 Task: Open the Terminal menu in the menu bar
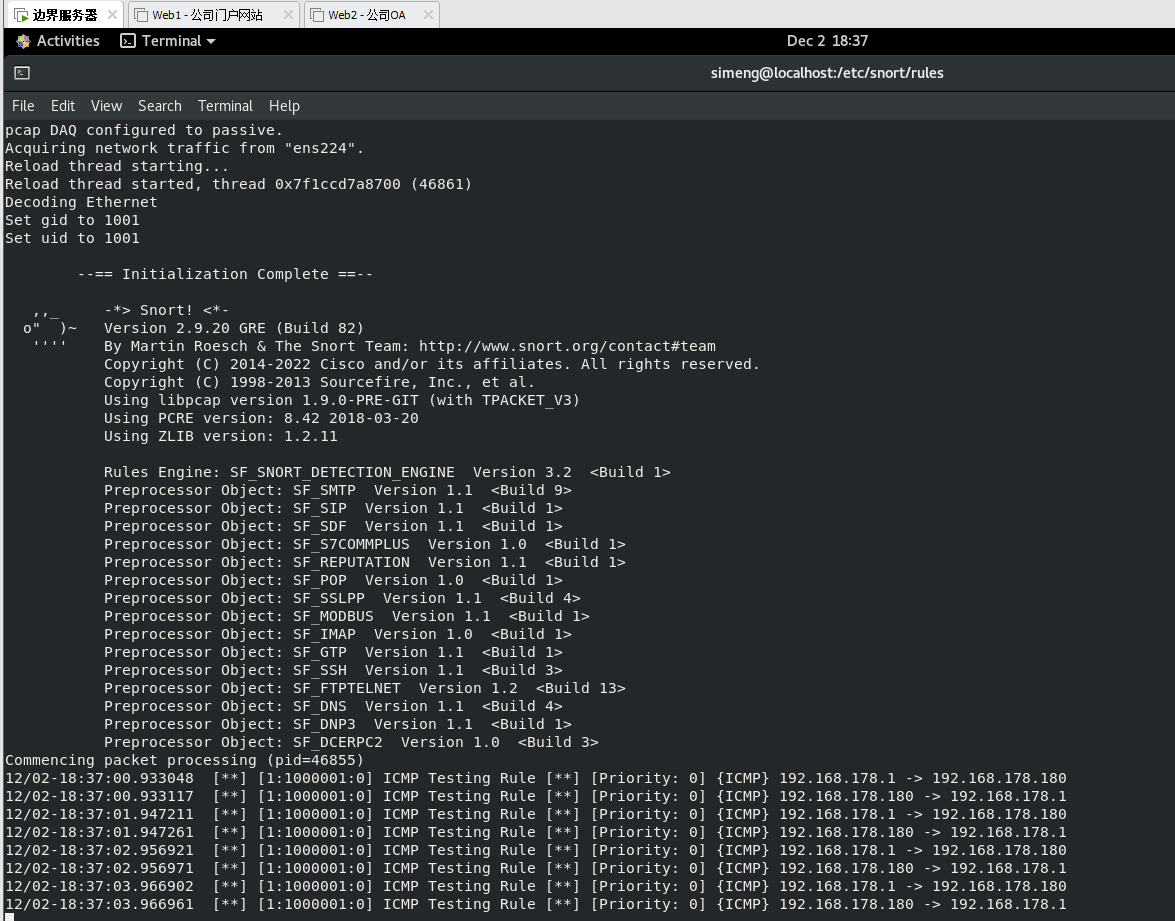tap(225, 106)
